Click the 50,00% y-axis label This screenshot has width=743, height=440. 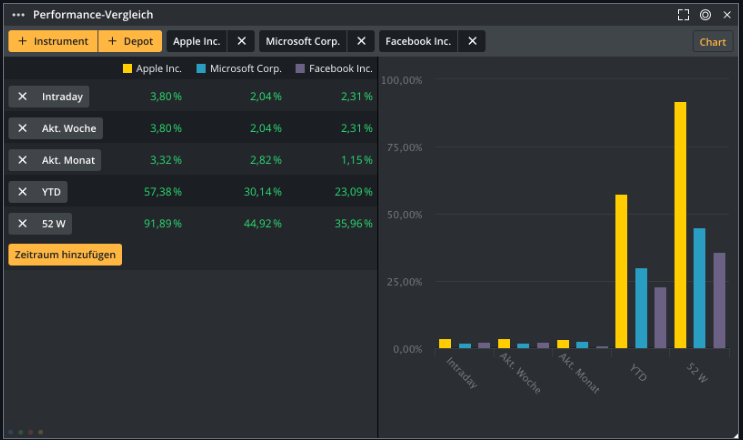tap(404, 215)
